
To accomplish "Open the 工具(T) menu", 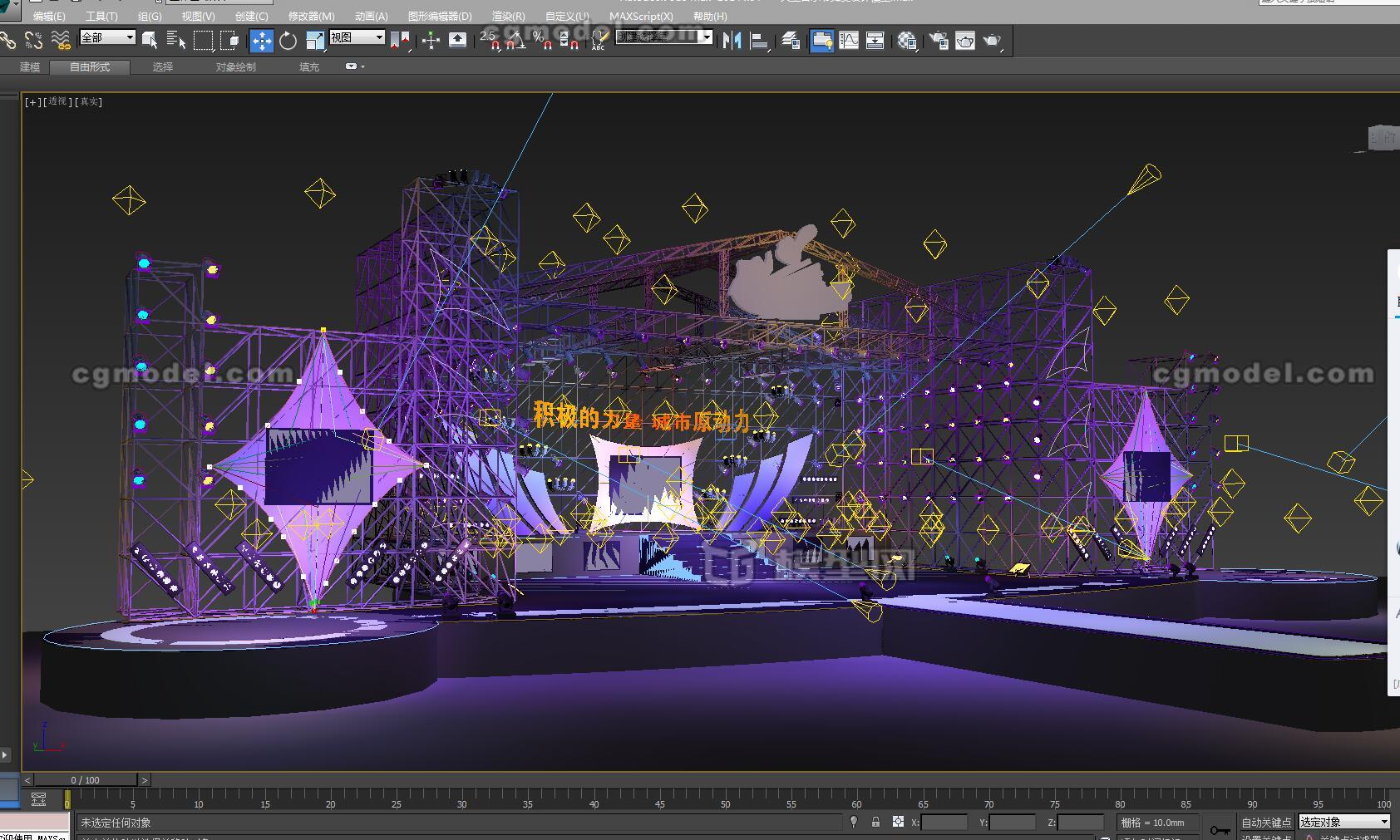I will click(101, 16).
